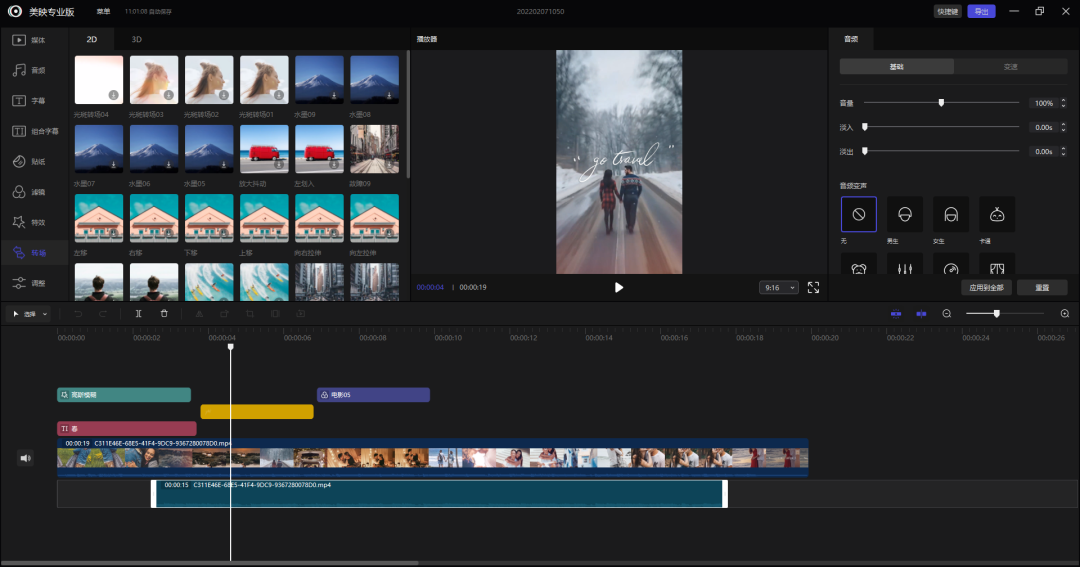Open the 贴纸 stickers panel
The image size is (1080, 567).
(x=29, y=161)
